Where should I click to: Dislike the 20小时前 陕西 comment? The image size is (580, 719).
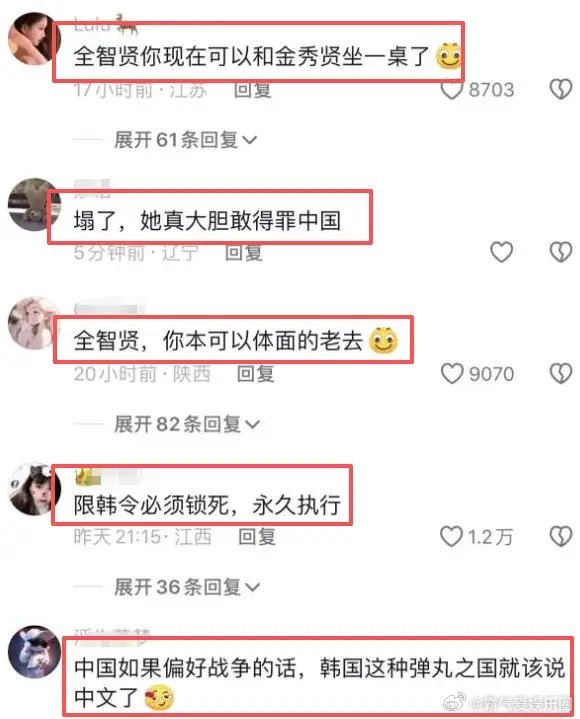point(561,374)
